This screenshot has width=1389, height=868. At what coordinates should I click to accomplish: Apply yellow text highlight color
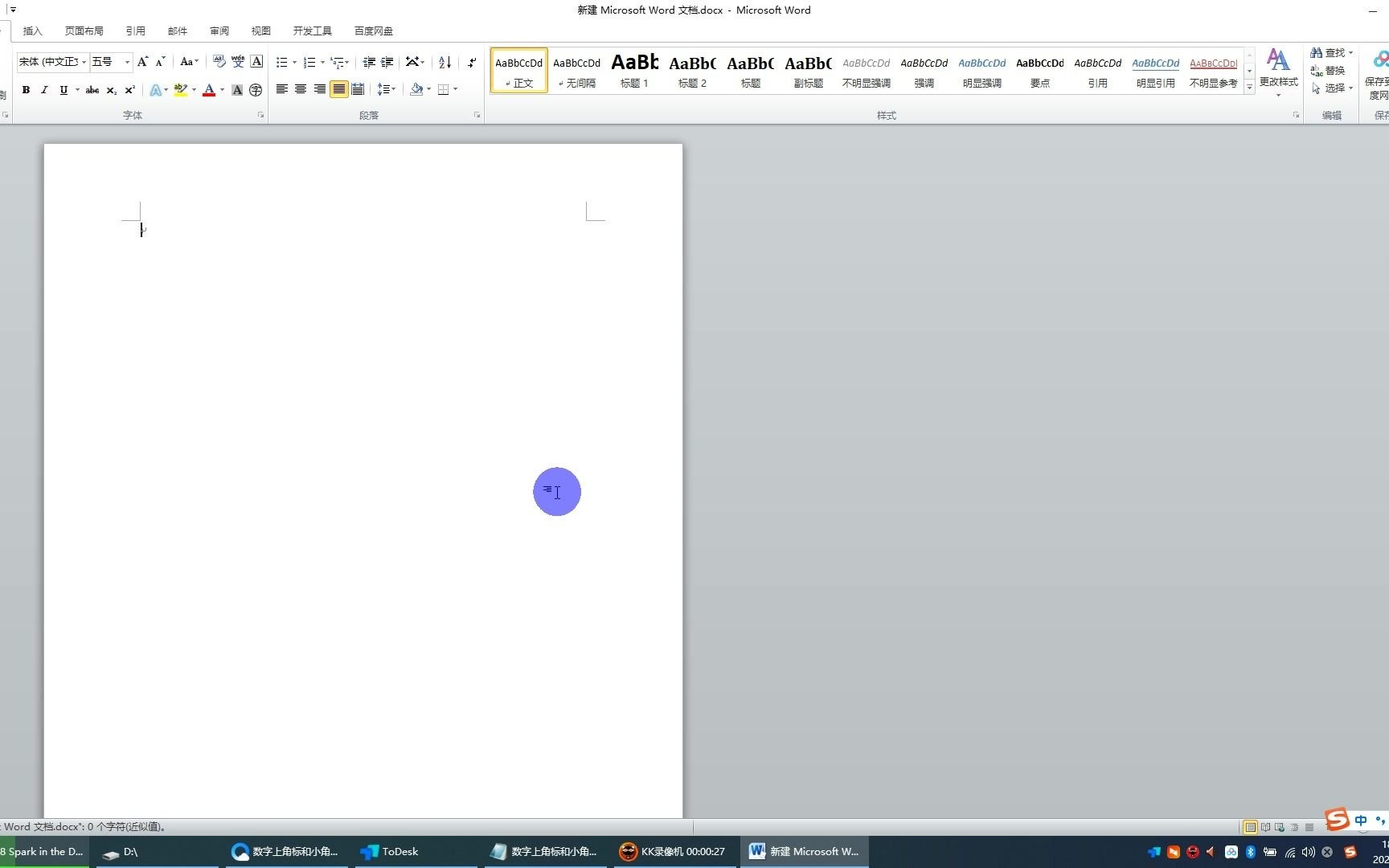tap(180, 90)
